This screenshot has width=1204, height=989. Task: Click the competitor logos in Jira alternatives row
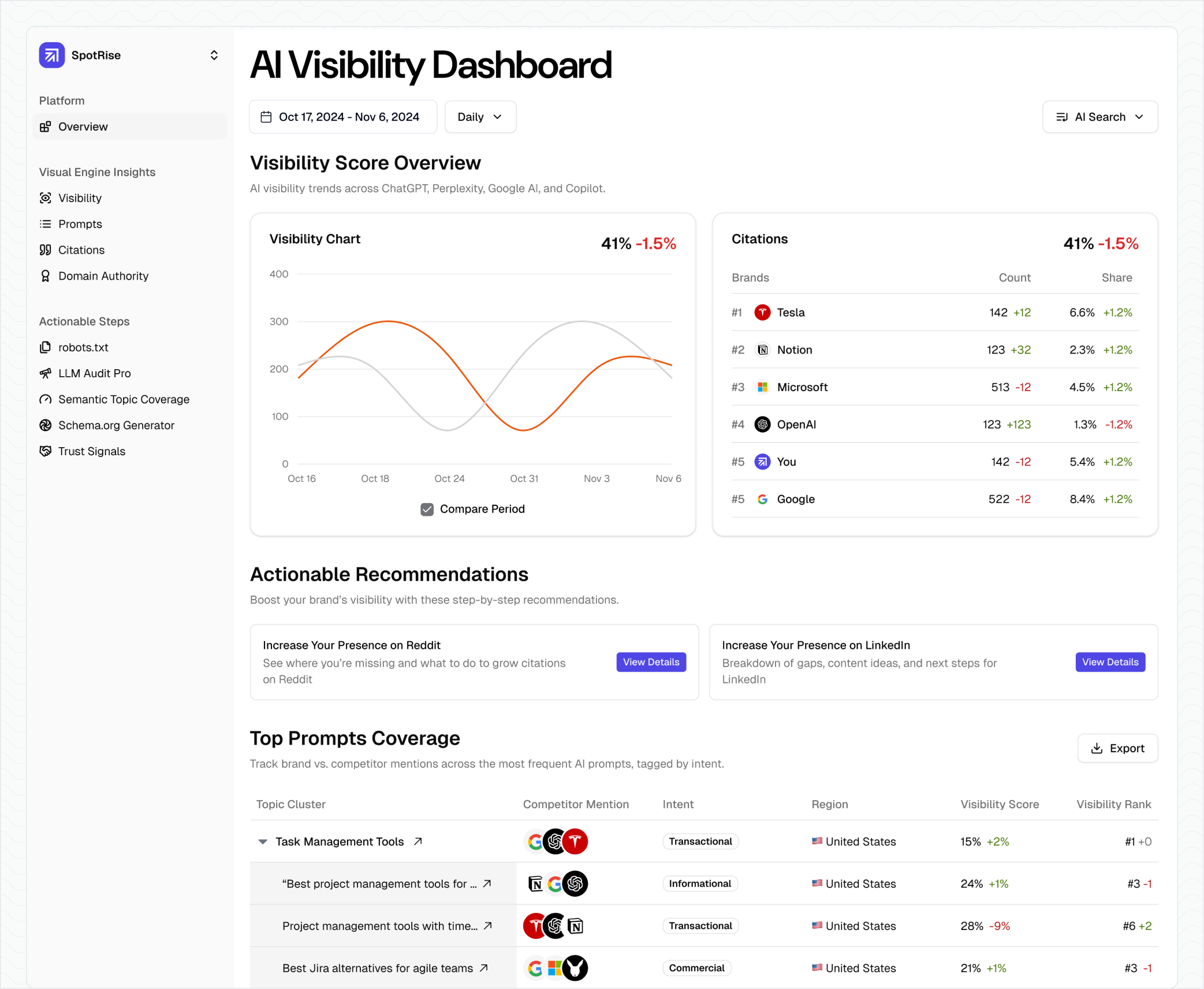point(556,968)
